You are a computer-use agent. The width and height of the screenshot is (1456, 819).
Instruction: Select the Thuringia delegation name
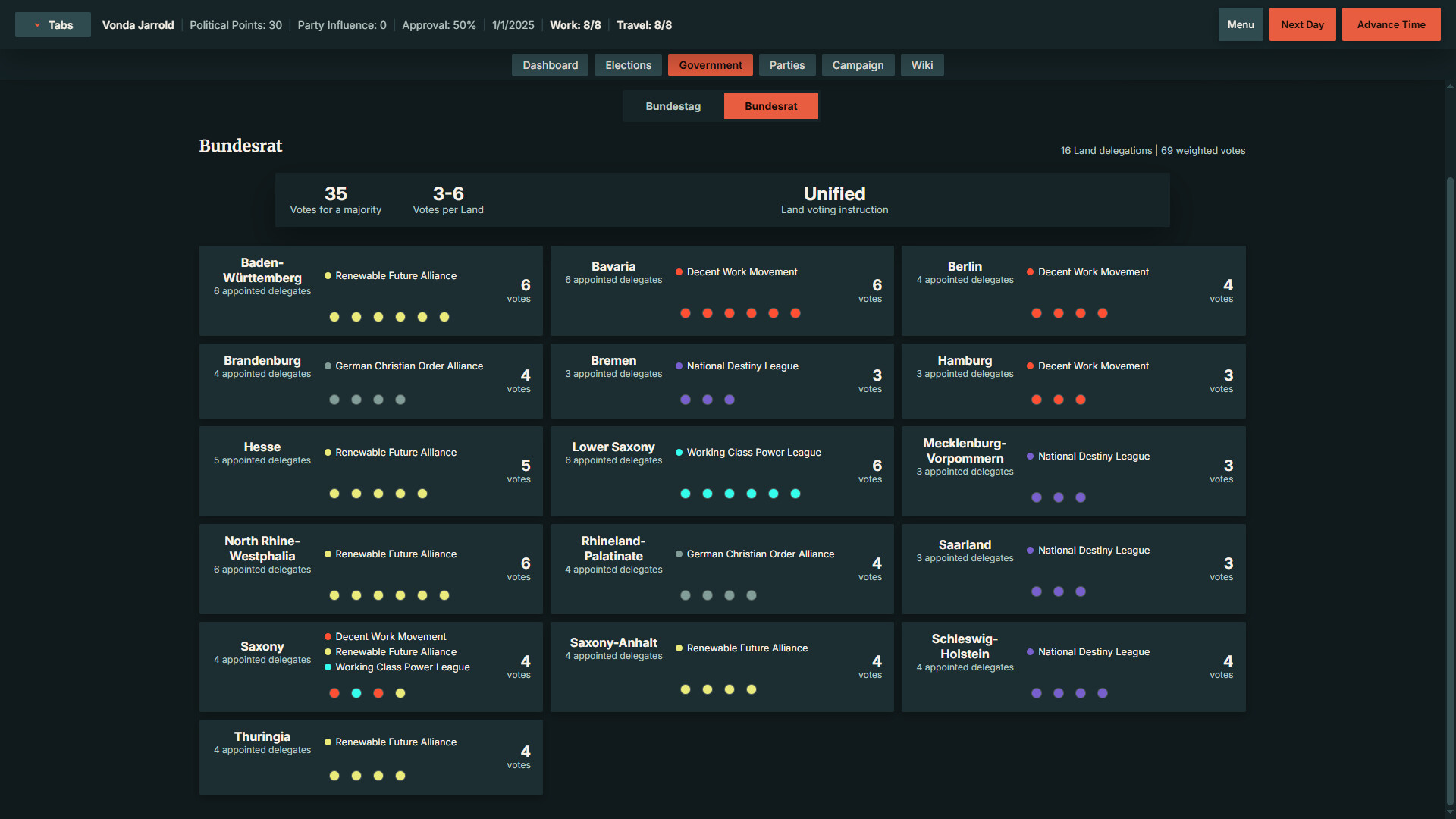(x=262, y=736)
